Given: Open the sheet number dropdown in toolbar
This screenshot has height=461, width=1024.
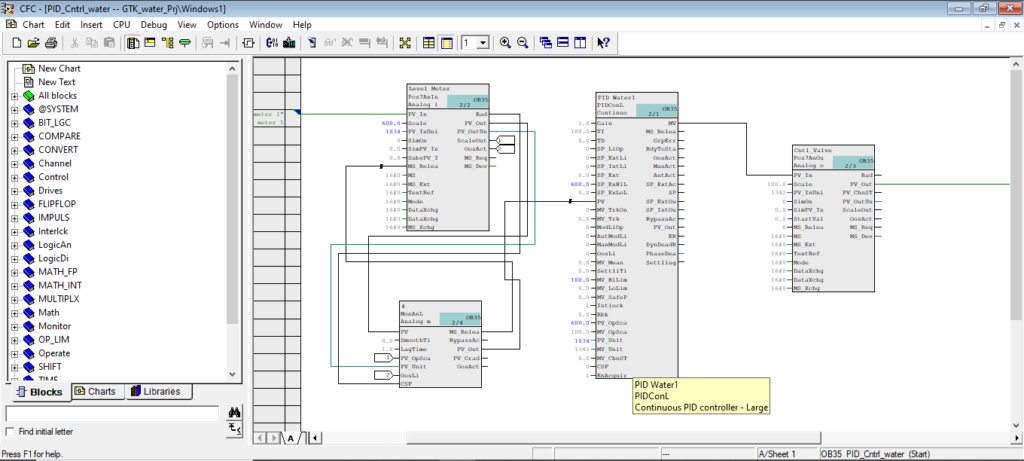Looking at the screenshot, I should (482, 43).
